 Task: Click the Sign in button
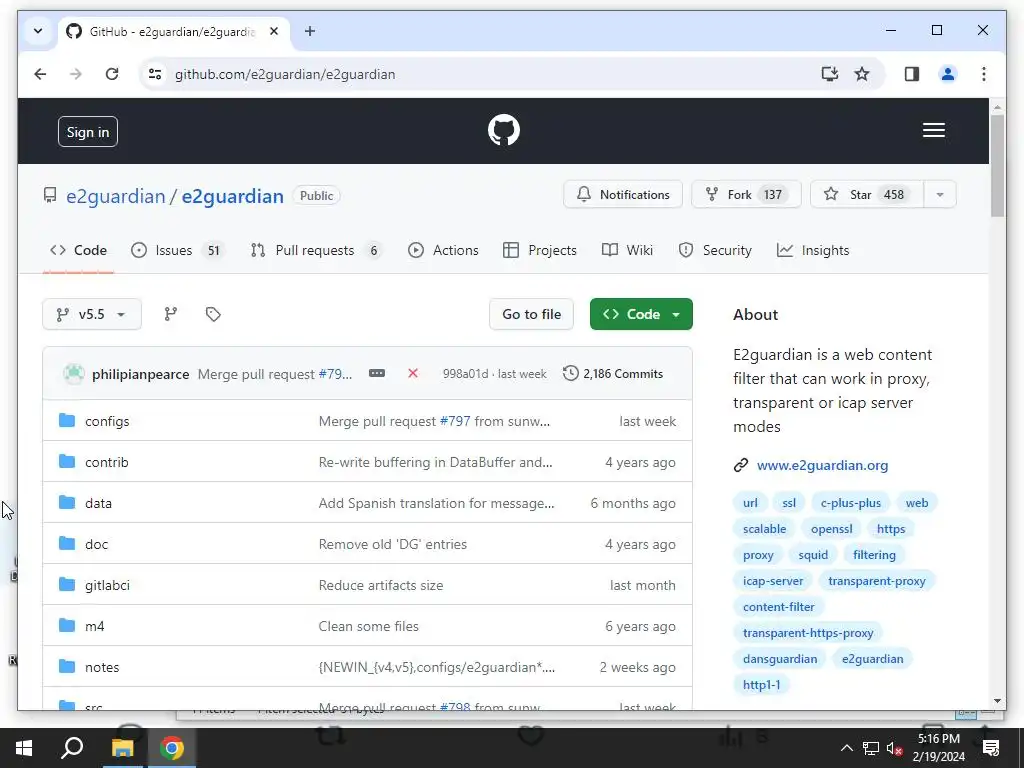[88, 132]
